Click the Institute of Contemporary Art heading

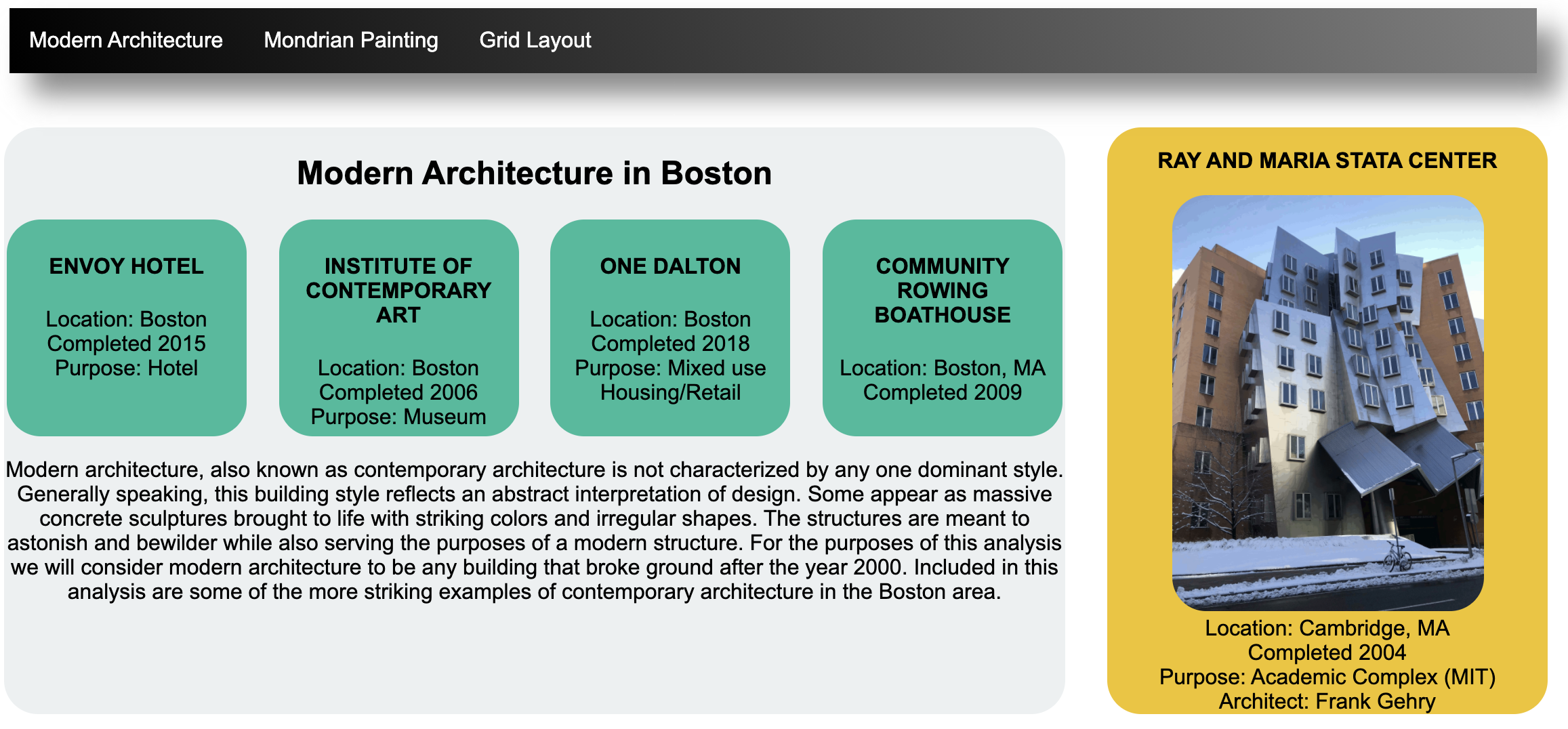tap(398, 290)
